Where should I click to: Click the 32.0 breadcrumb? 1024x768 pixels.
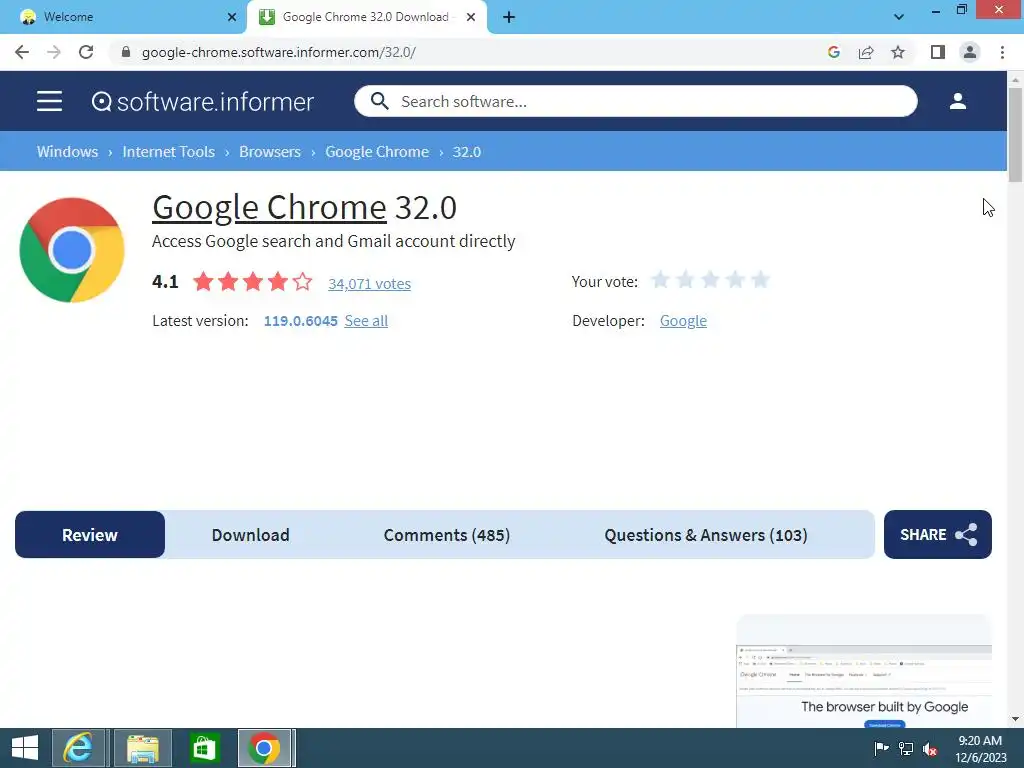pyautogui.click(x=467, y=152)
